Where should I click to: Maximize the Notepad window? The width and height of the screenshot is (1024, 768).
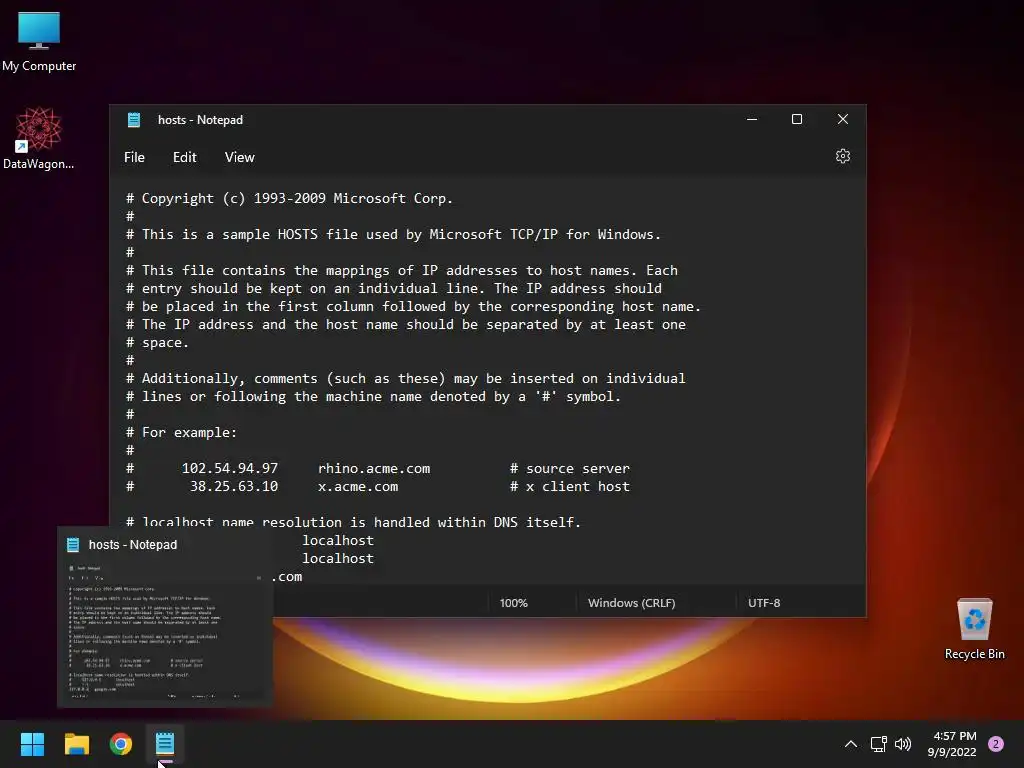(797, 119)
